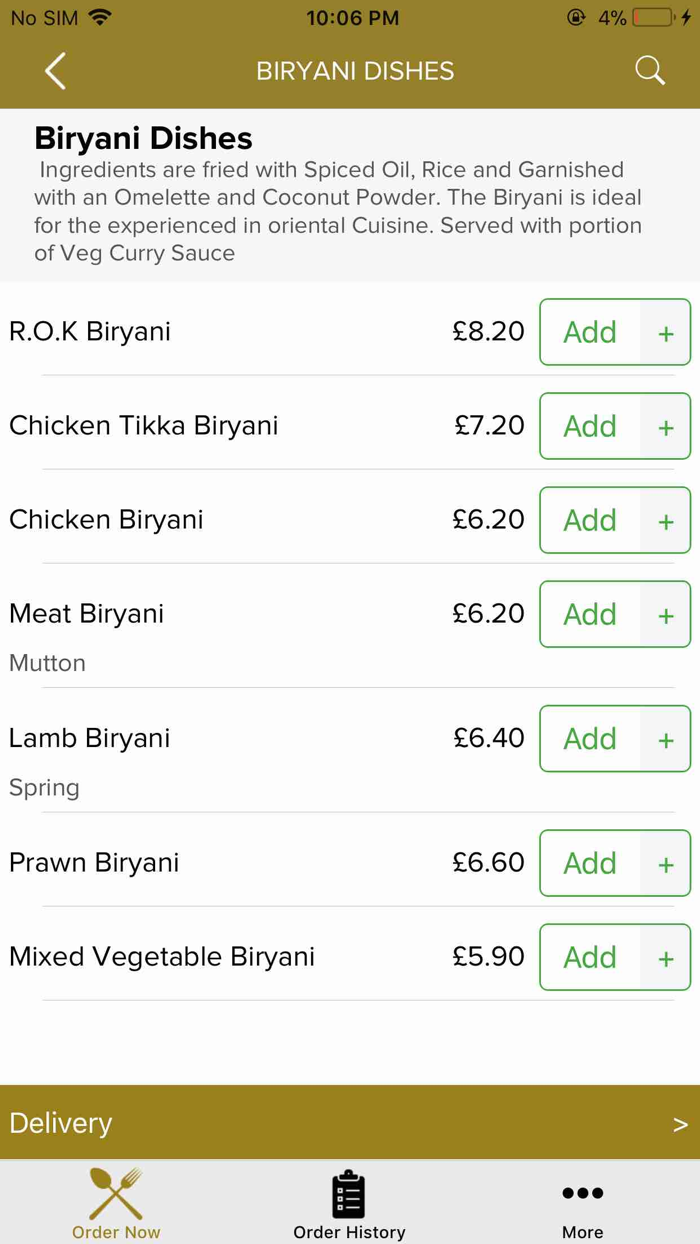Tap the plus icon for Mixed Vegetable Biryani
Screen dimensions: 700x1244
[666, 958]
